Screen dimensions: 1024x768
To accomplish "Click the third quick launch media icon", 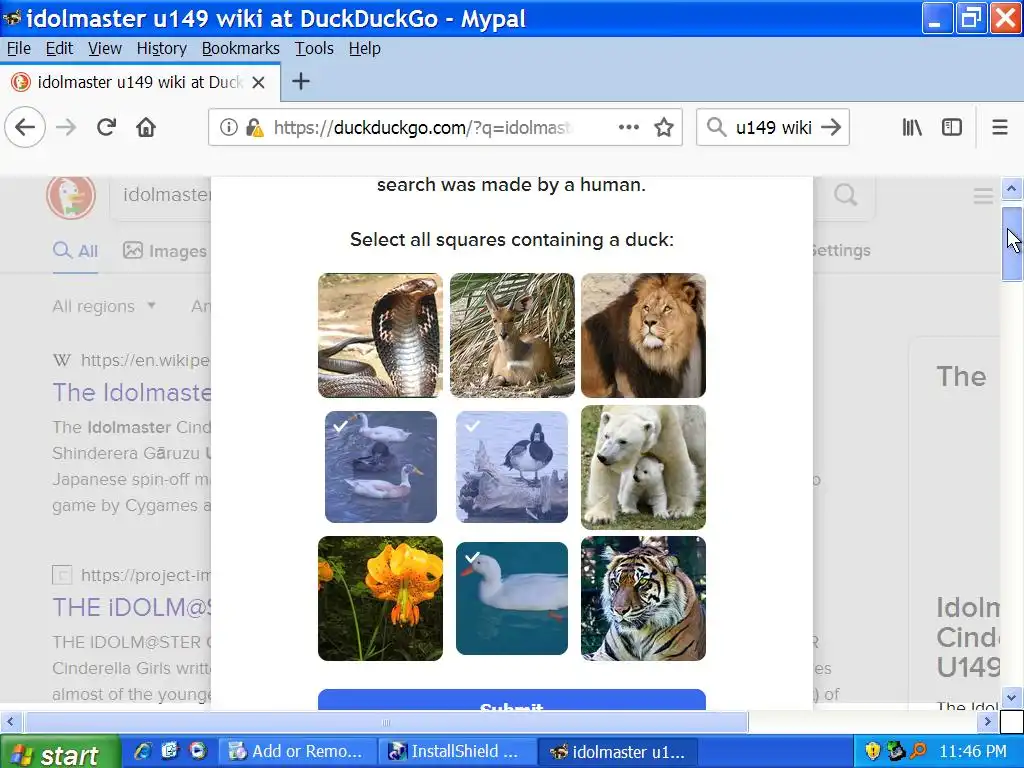I will (x=198, y=752).
